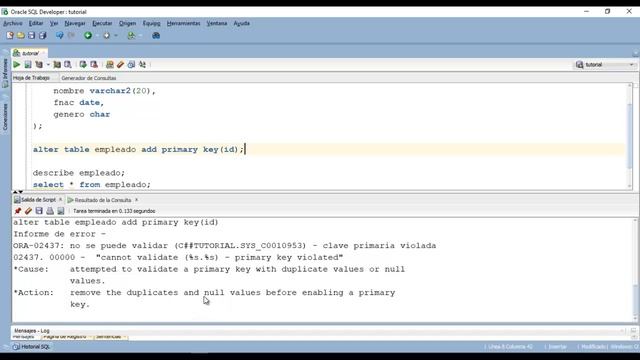Click the script output vertical scrollbar

point(635,269)
